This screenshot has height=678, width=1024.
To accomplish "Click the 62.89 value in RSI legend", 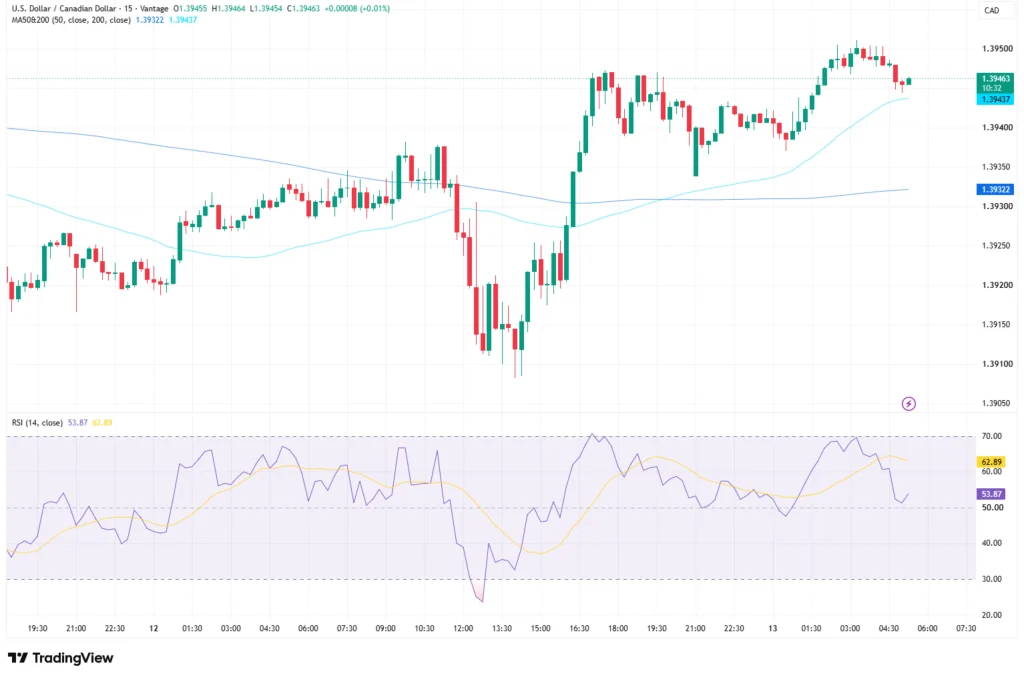I will pyautogui.click(x=102, y=423).
